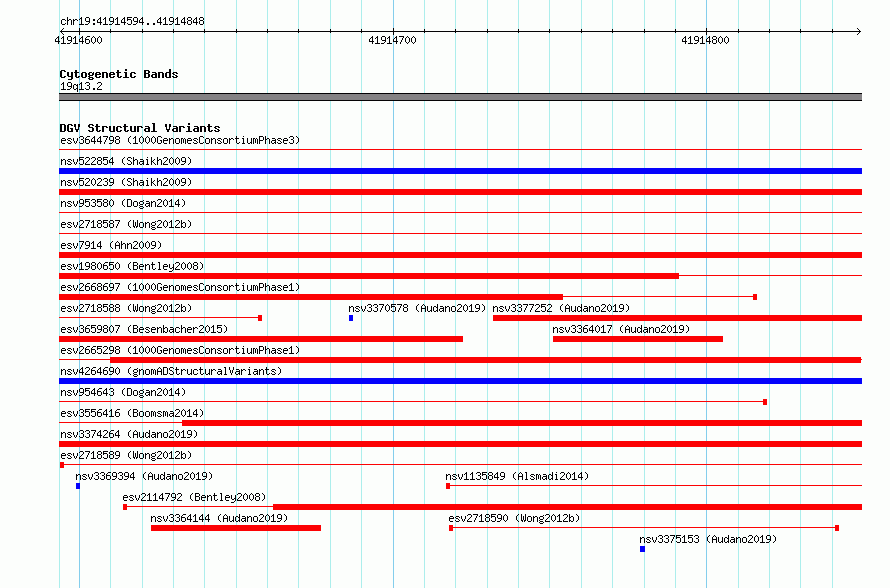Image resolution: width=890 pixels, height=588 pixels.
Task: Click the 41914800 ruler position
Action: [x=706, y=40]
